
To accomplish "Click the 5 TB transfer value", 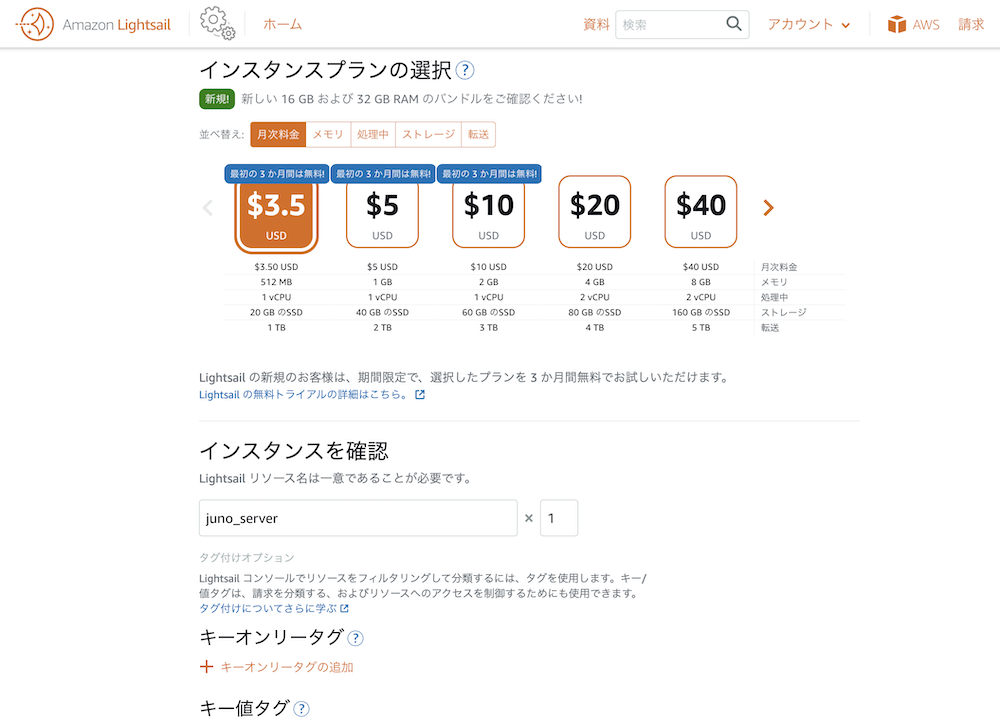I will pos(701,328).
